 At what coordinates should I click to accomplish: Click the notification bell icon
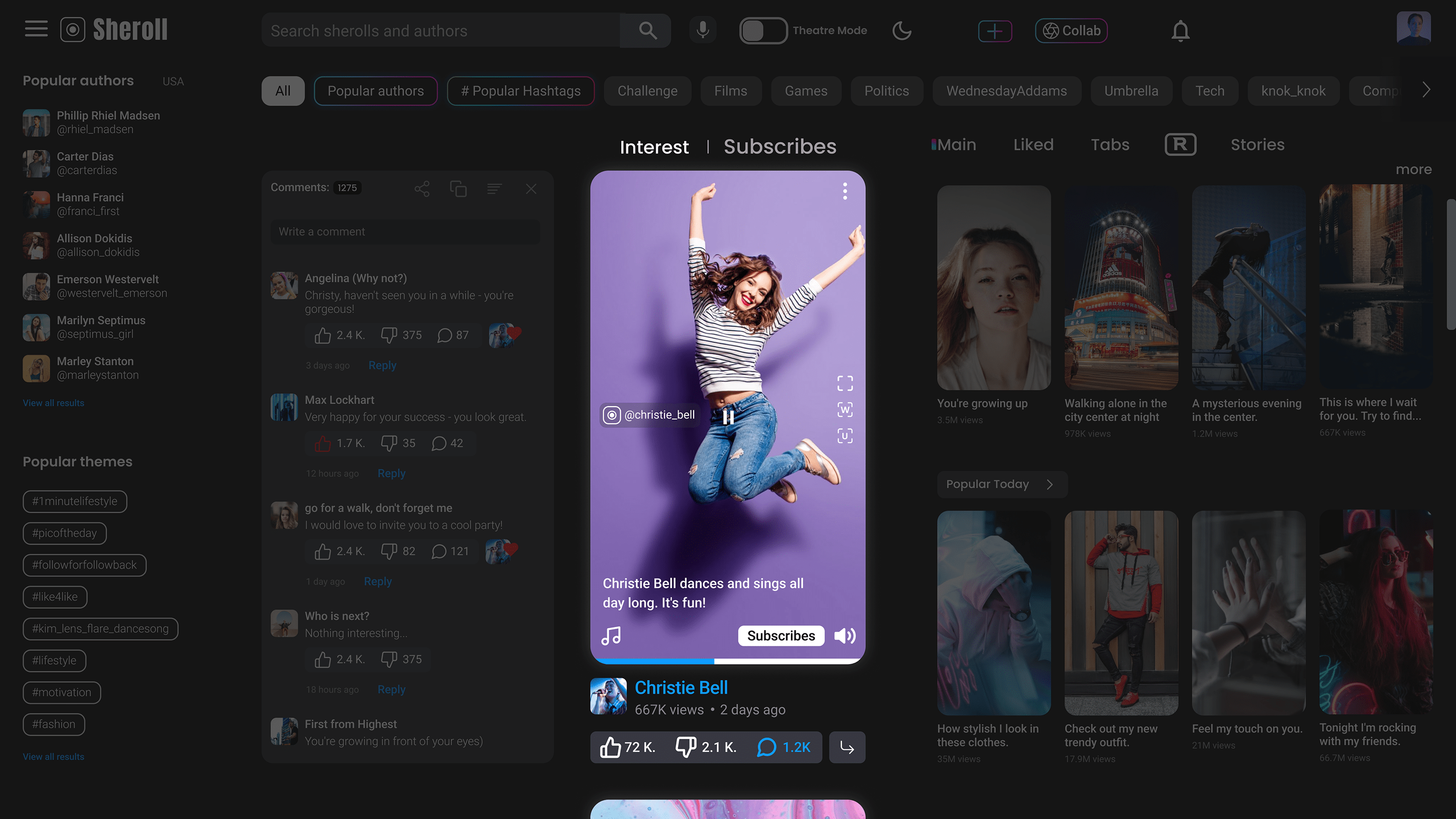[x=1180, y=31]
